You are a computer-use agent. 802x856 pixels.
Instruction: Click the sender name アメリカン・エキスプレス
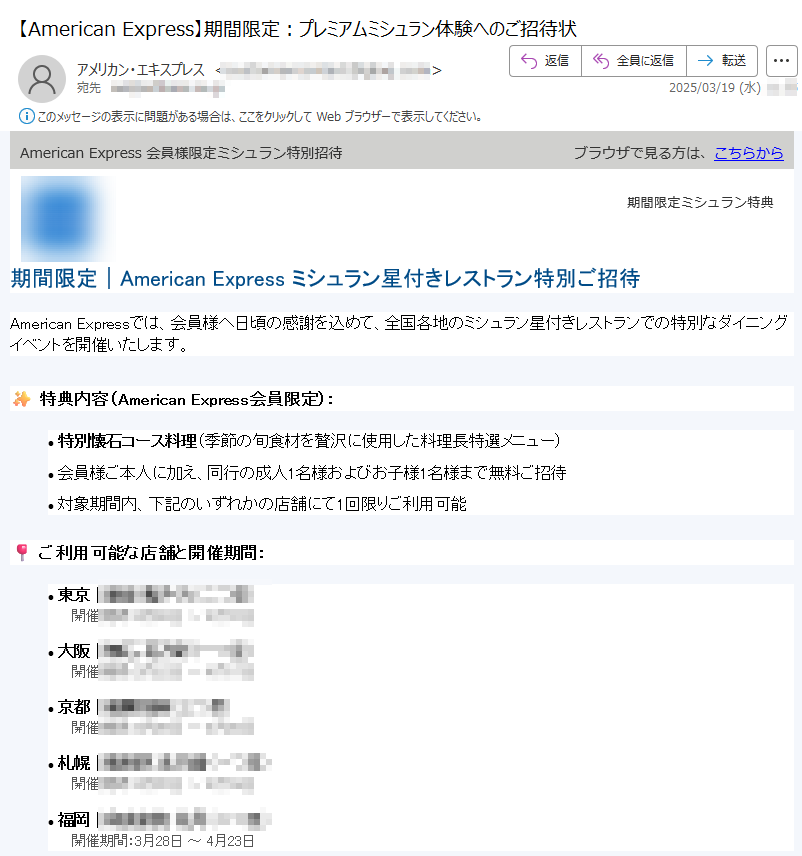[141, 69]
